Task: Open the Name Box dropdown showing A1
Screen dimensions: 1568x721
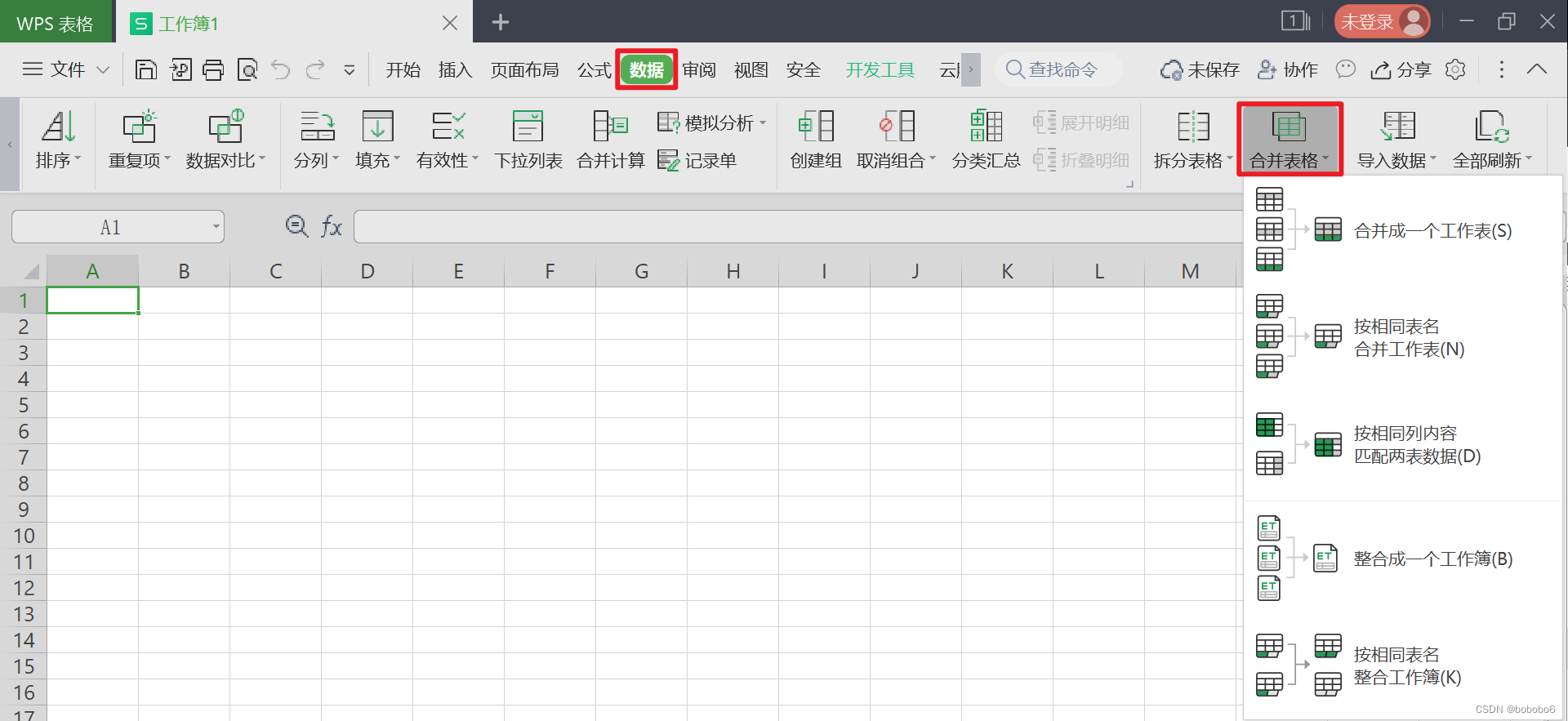Action: click(x=216, y=226)
